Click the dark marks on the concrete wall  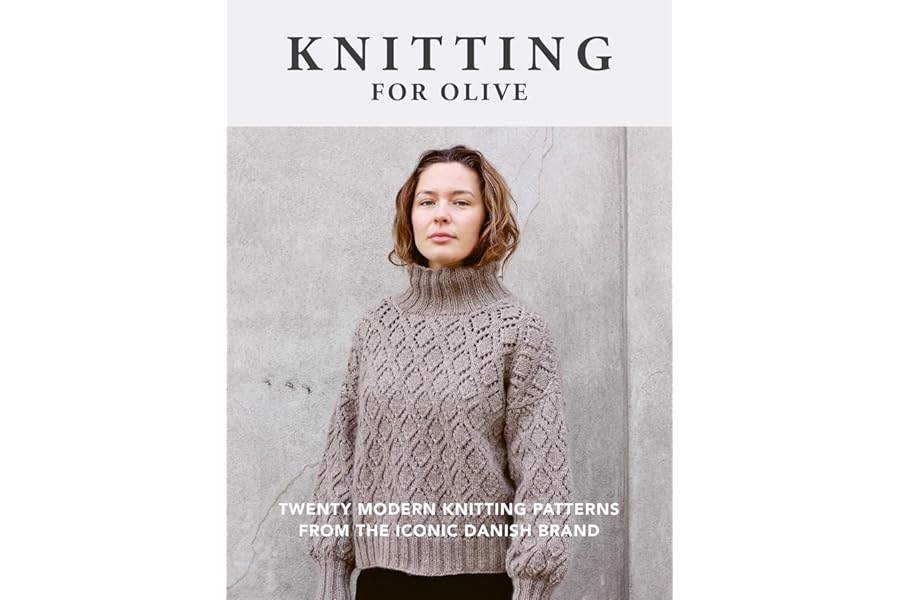287,385
